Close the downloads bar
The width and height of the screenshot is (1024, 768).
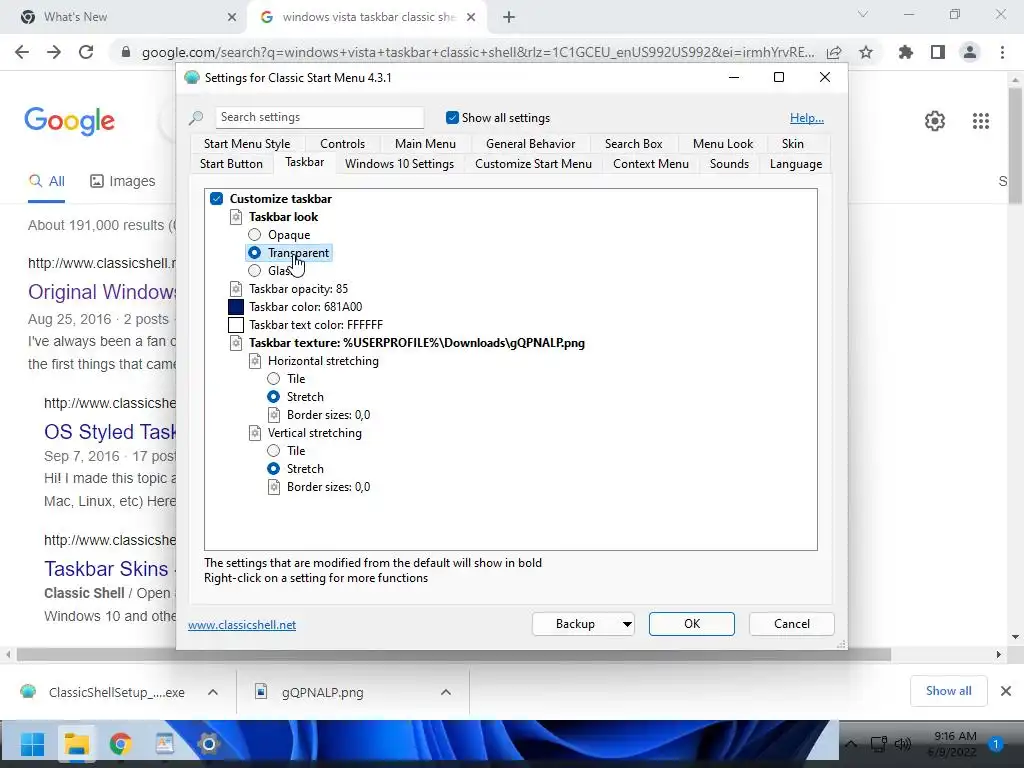point(1006,691)
